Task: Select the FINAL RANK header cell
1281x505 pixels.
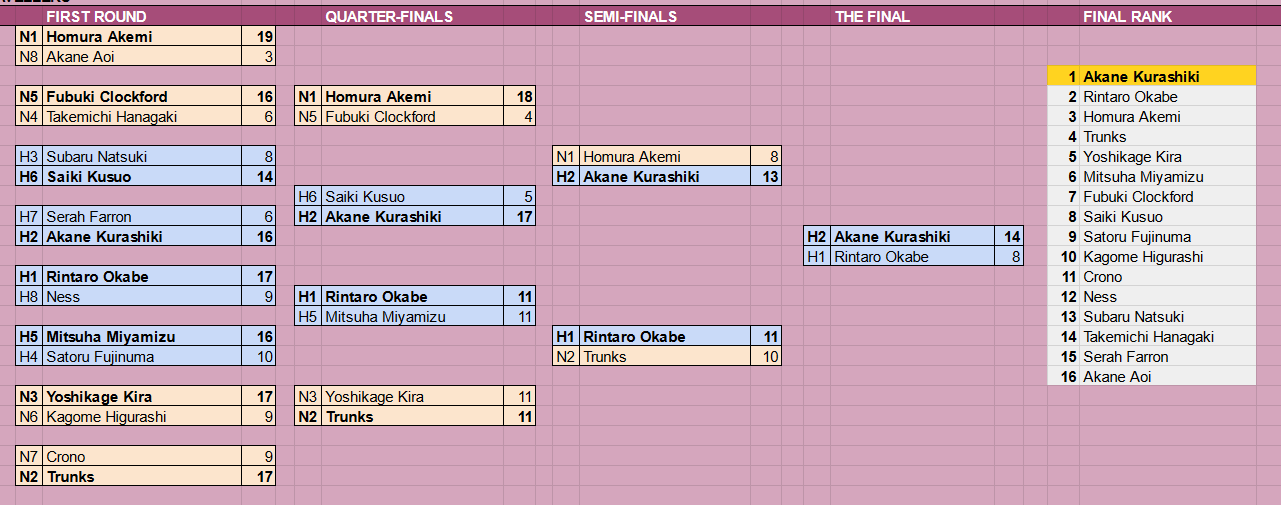Action: coord(1127,17)
